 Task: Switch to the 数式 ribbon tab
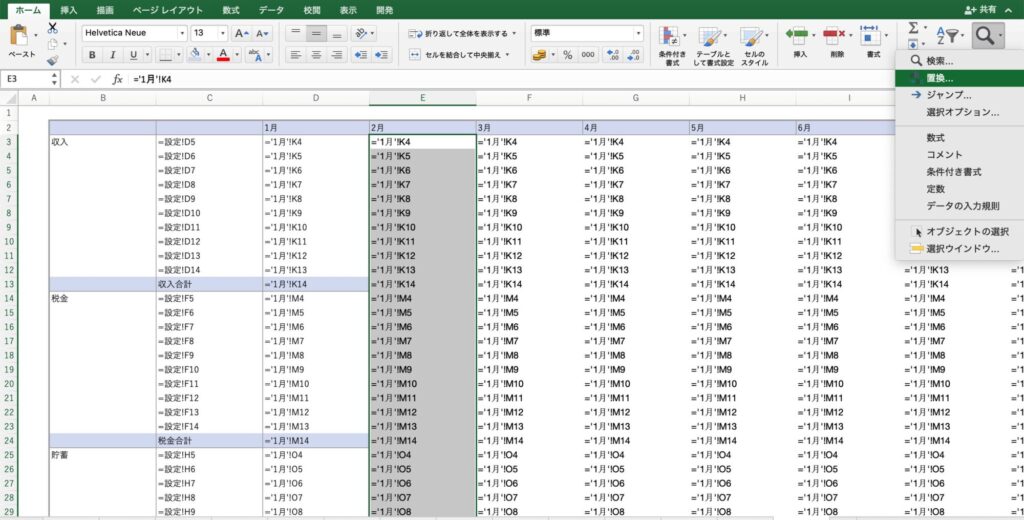231,9
